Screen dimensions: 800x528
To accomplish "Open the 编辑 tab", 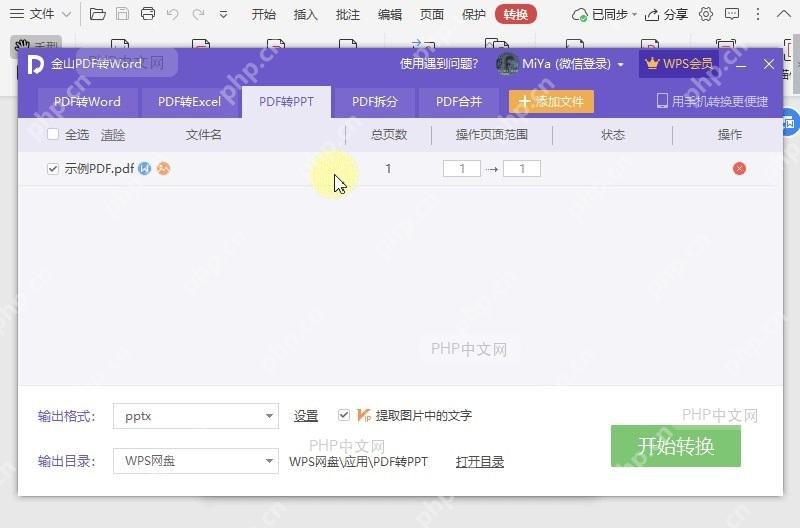I will [x=390, y=14].
